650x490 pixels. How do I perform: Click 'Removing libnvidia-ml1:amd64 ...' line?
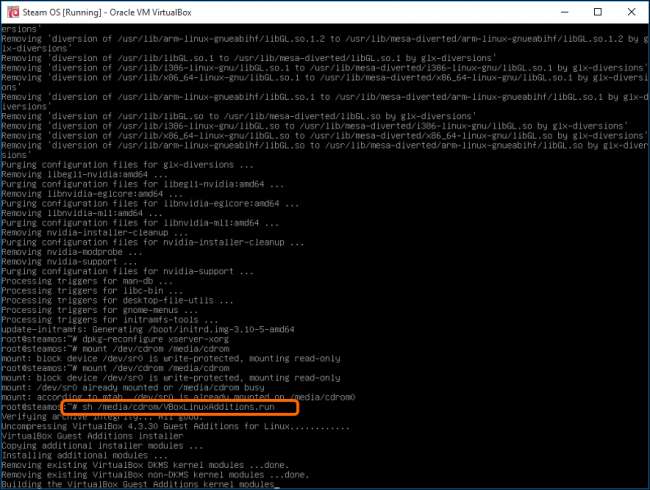click(x=82, y=213)
